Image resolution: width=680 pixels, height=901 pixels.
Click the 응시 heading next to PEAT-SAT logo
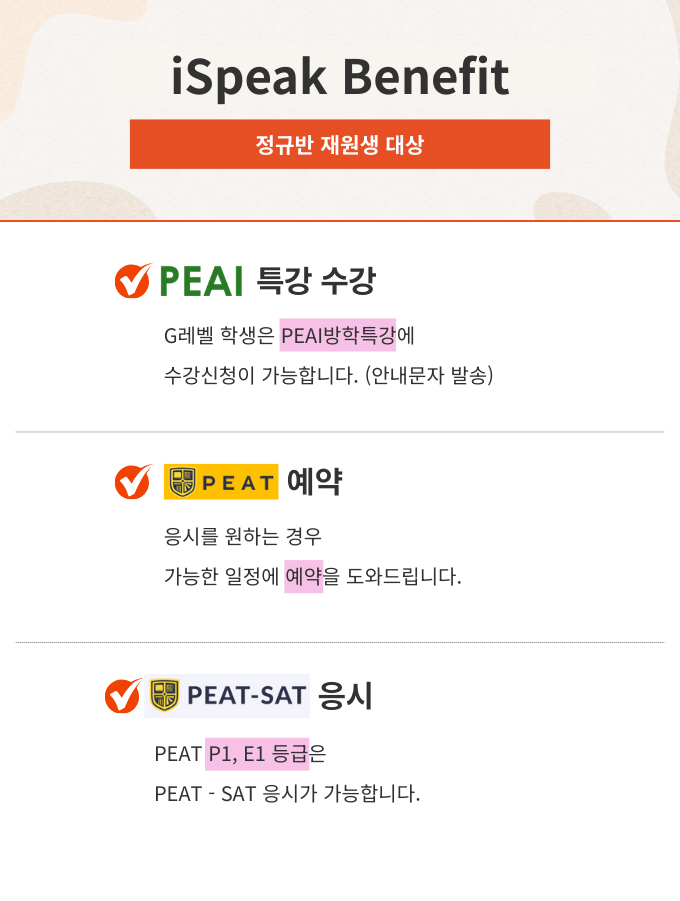pos(345,695)
